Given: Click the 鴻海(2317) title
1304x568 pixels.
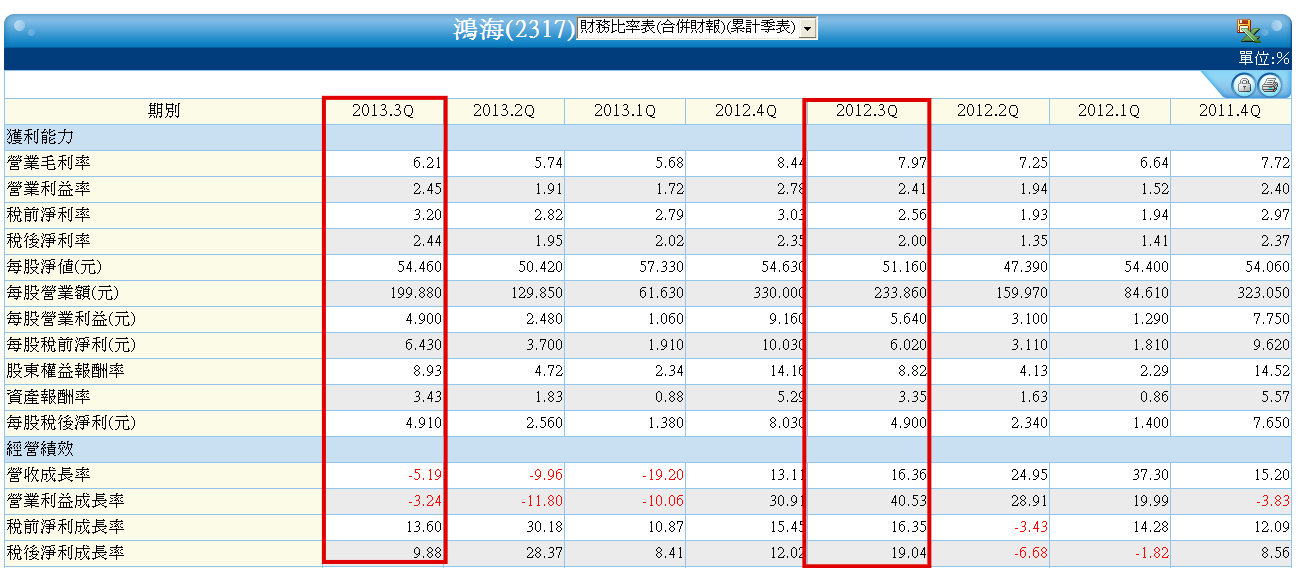Looking at the screenshot, I should (x=514, y=29).
